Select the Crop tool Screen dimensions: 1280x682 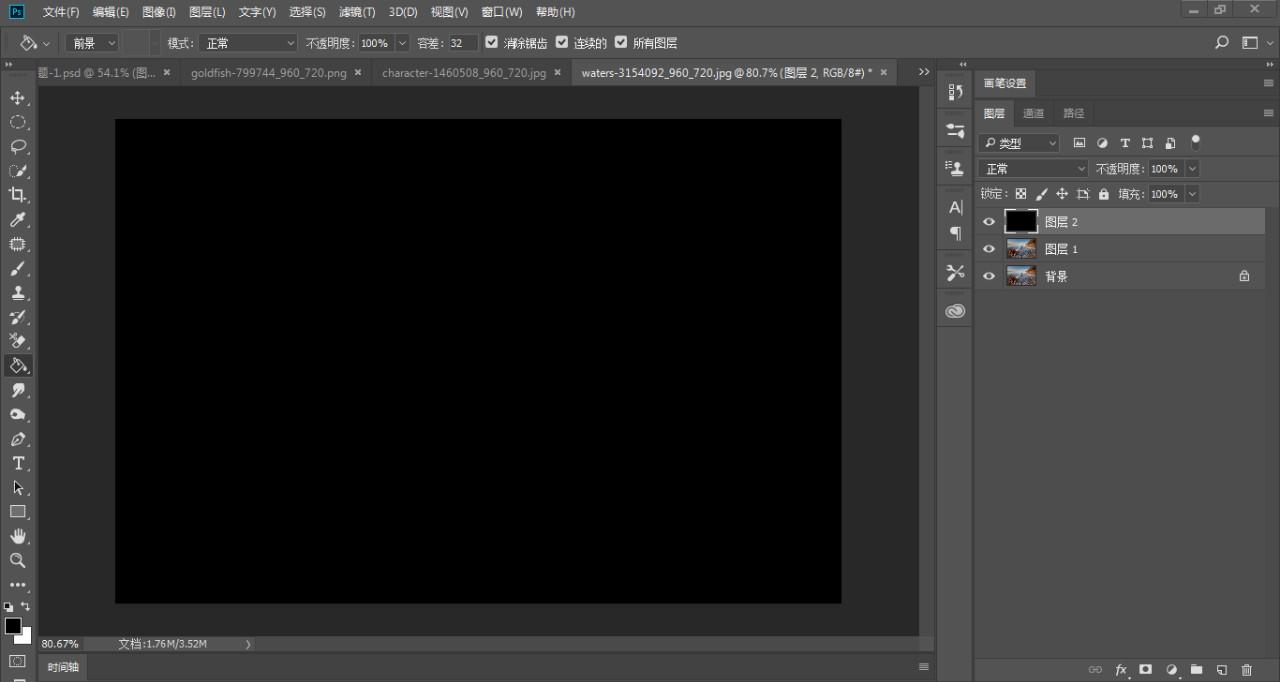tap(17, 195)
